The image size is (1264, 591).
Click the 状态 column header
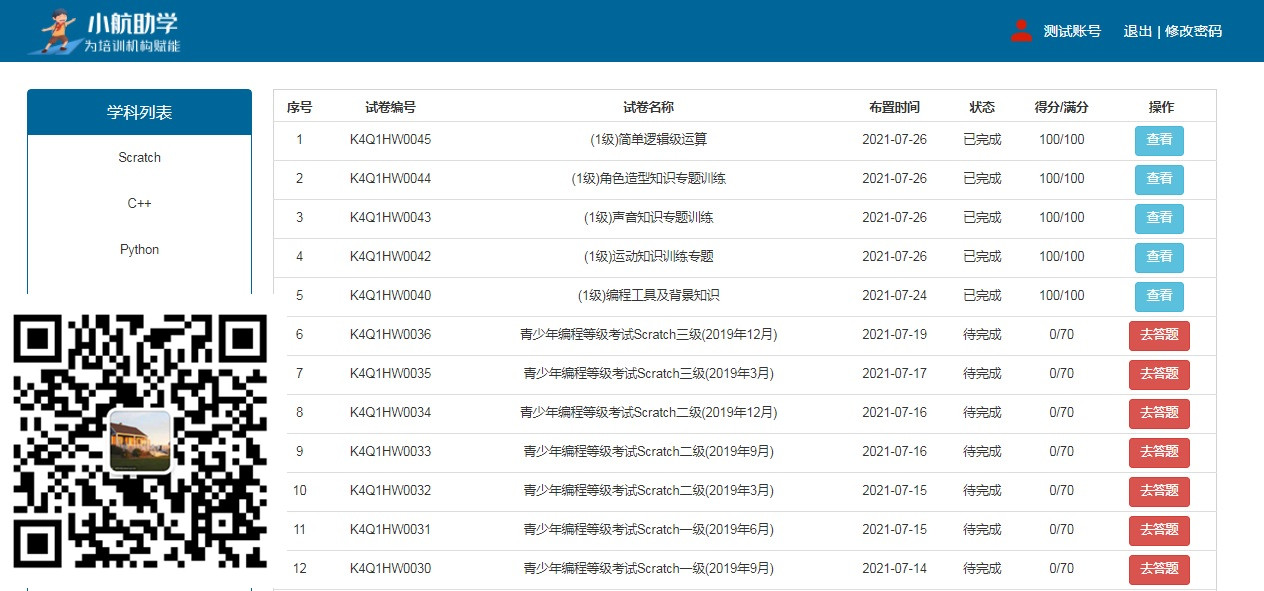(x=982, y=107)
